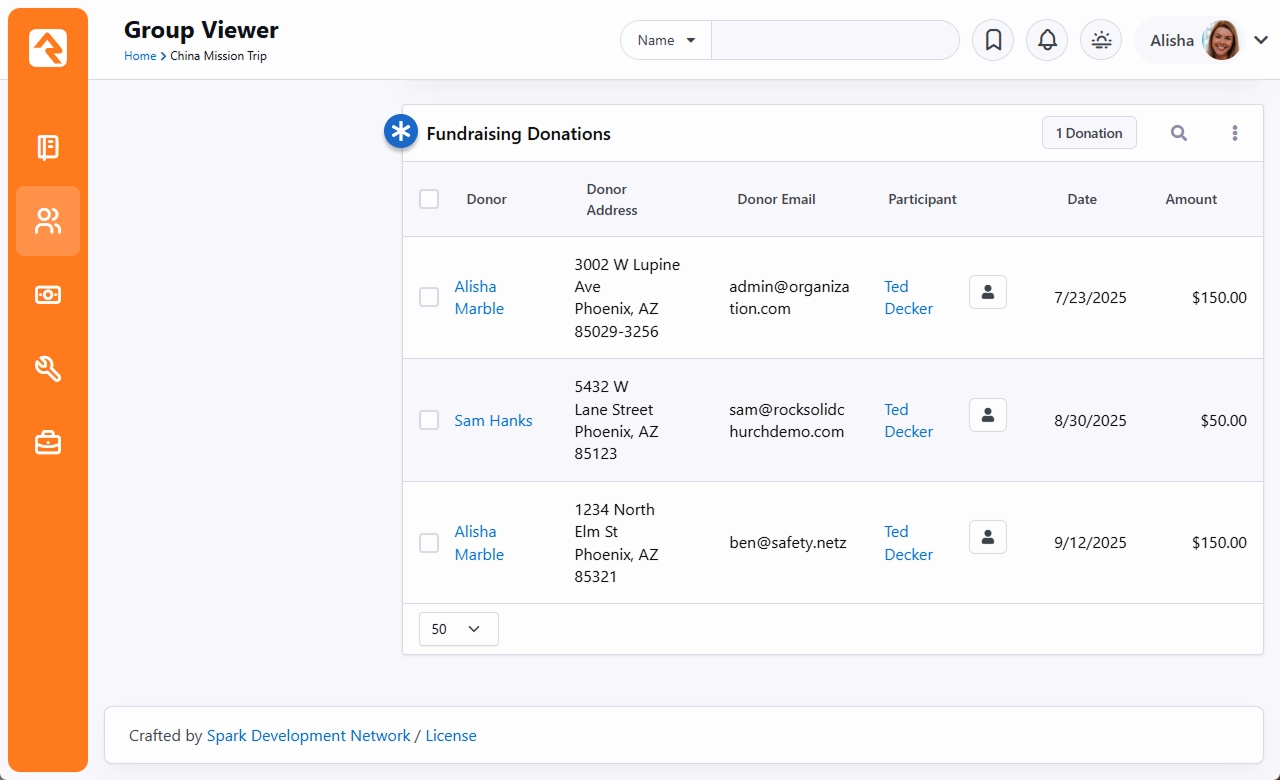Go to Home in the breadcrumb

click(140, 56)
